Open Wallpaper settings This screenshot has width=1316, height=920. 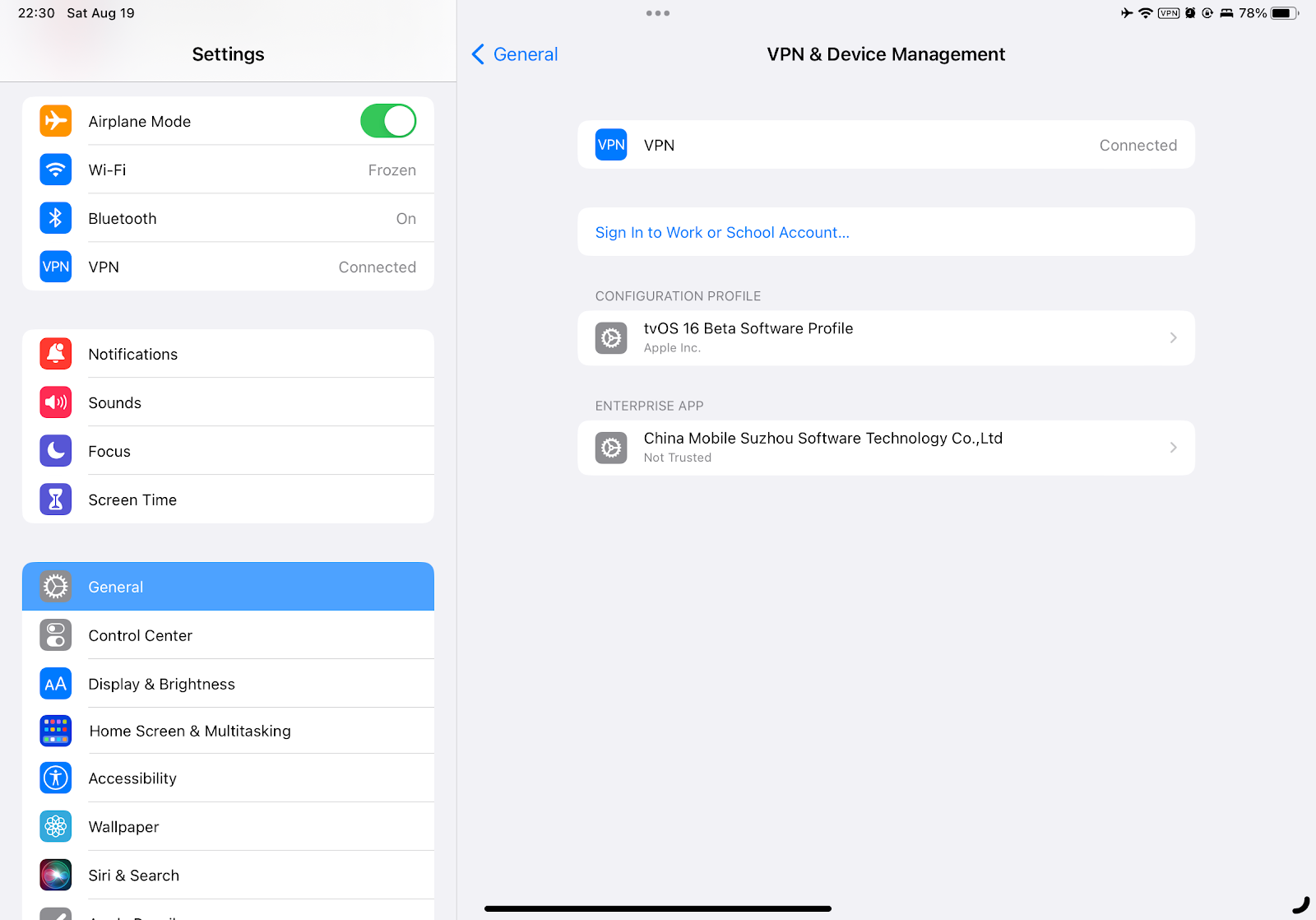pos(228,827)
